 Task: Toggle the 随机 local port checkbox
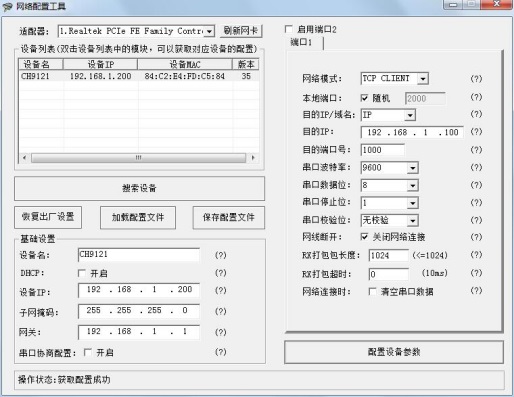click(x=364, y=98)
